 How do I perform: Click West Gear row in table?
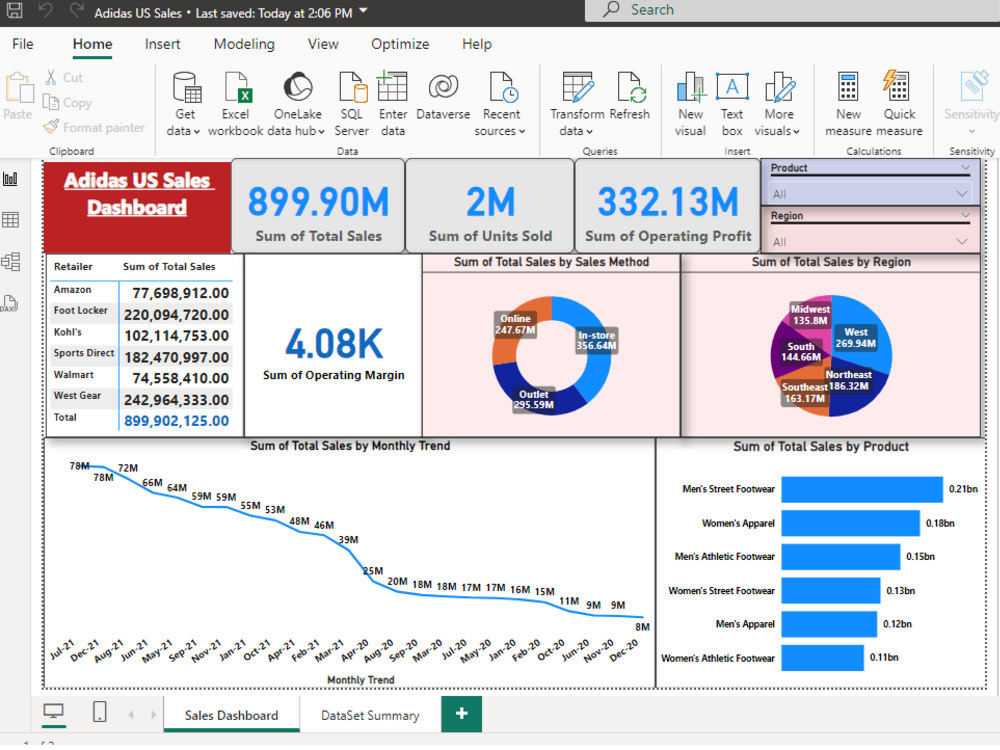[x=141, y=399]
